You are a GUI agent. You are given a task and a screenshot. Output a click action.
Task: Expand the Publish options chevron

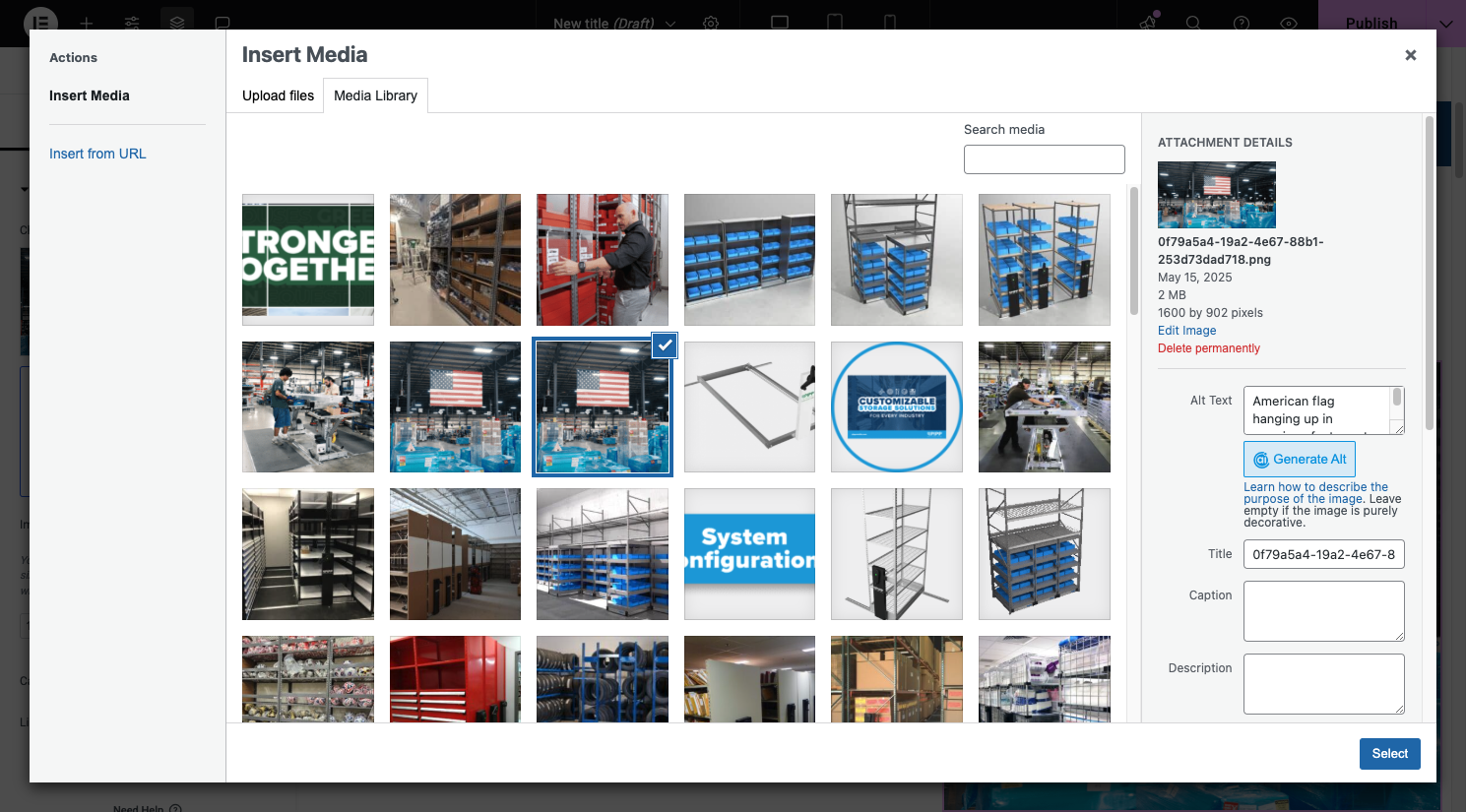[1445, 23]
